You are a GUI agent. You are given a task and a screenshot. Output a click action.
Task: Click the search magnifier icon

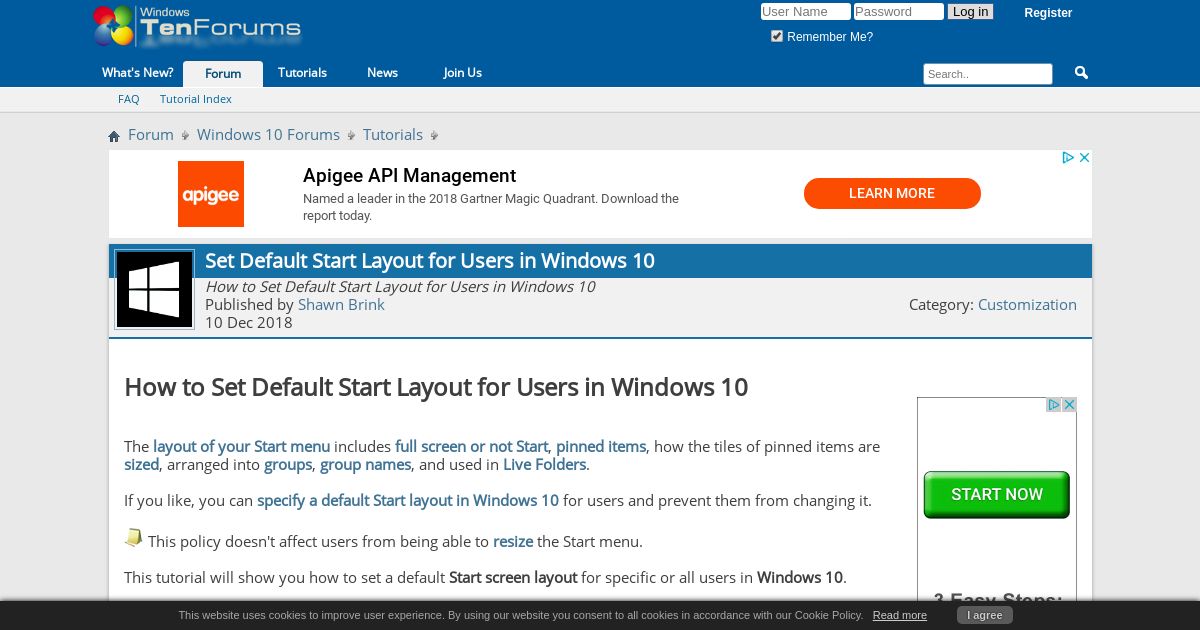pos(1081,73)
